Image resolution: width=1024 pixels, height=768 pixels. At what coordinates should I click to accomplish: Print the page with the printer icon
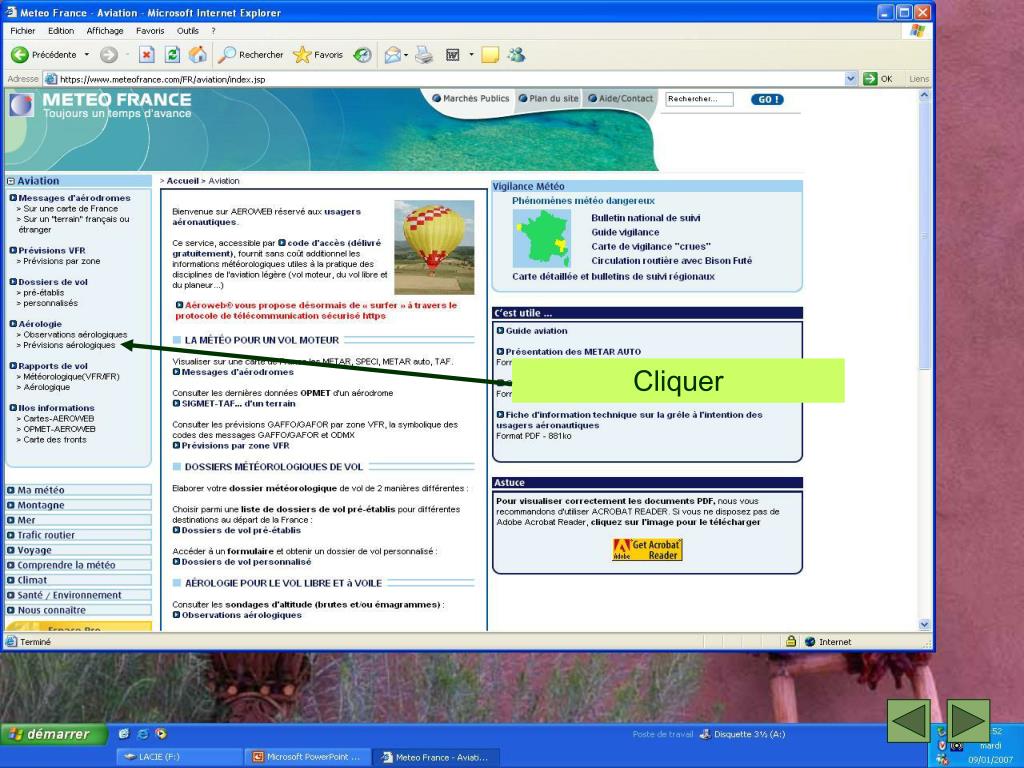pos(424,55)
